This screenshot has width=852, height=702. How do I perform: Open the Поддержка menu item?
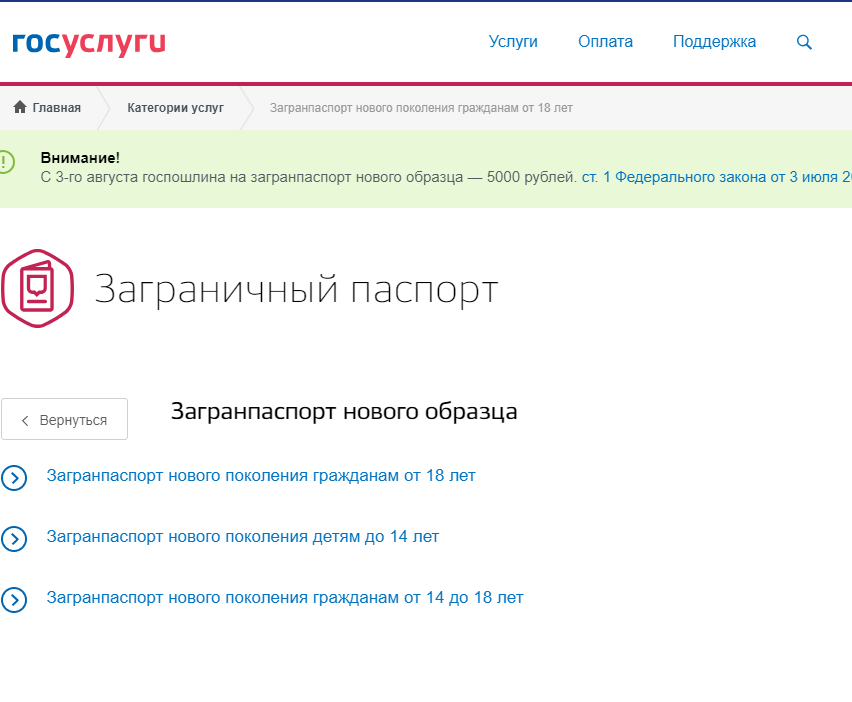(x=714, y=42)
